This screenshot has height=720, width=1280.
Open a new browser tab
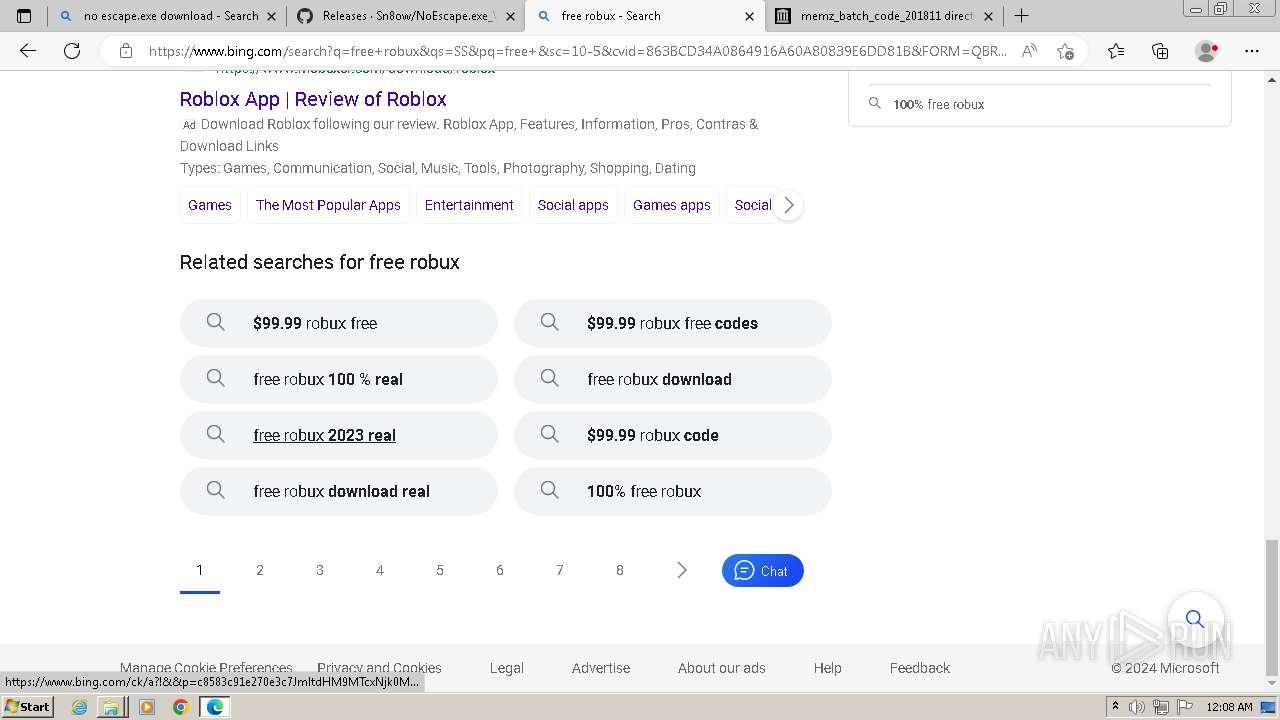pos(1021,16)
